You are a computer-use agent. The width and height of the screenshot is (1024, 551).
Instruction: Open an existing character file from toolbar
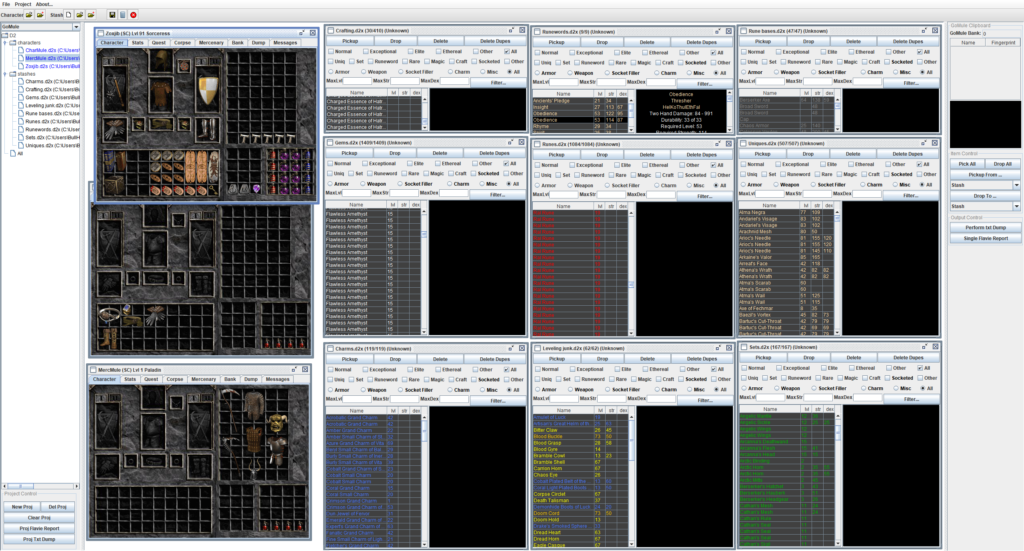[29, 14]
